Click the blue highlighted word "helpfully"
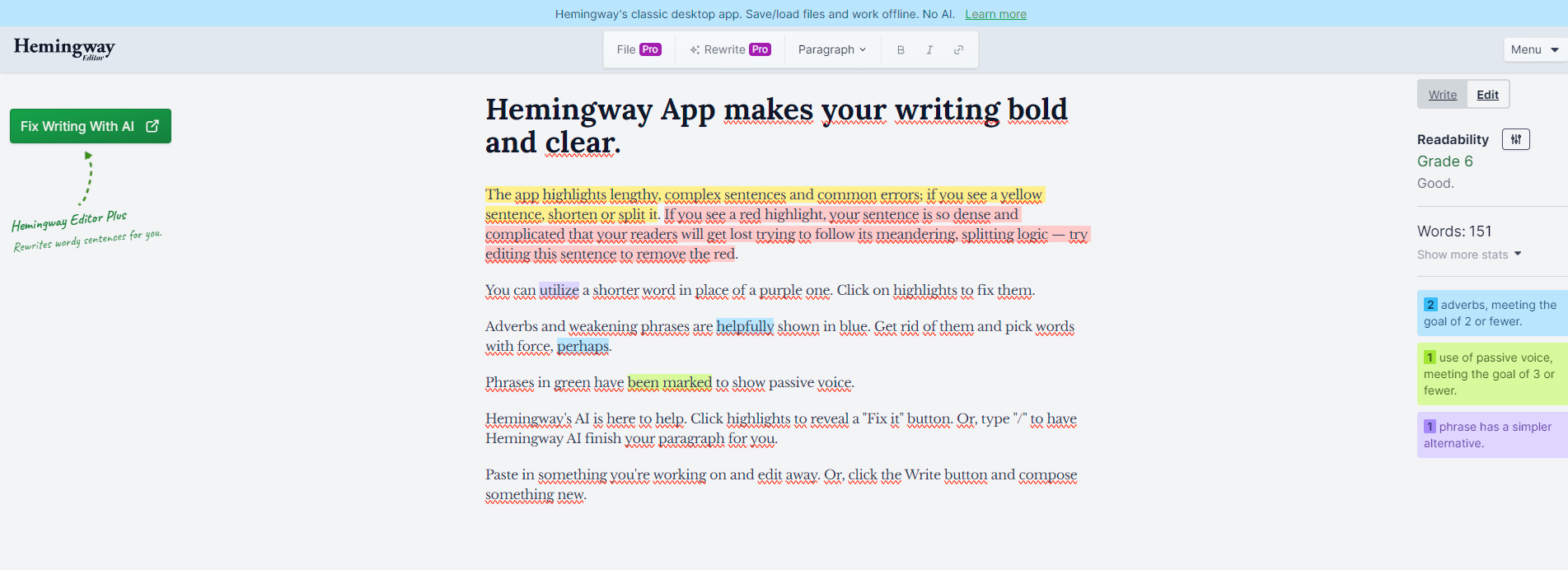1568x570 pixels. tap(745, 326)
